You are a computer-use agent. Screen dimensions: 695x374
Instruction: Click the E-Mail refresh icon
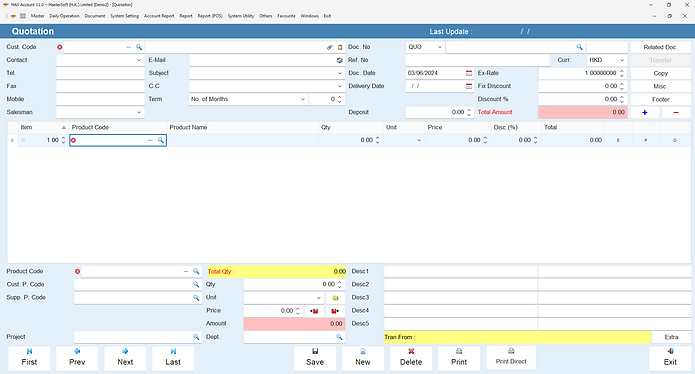[x=340, y=60]
